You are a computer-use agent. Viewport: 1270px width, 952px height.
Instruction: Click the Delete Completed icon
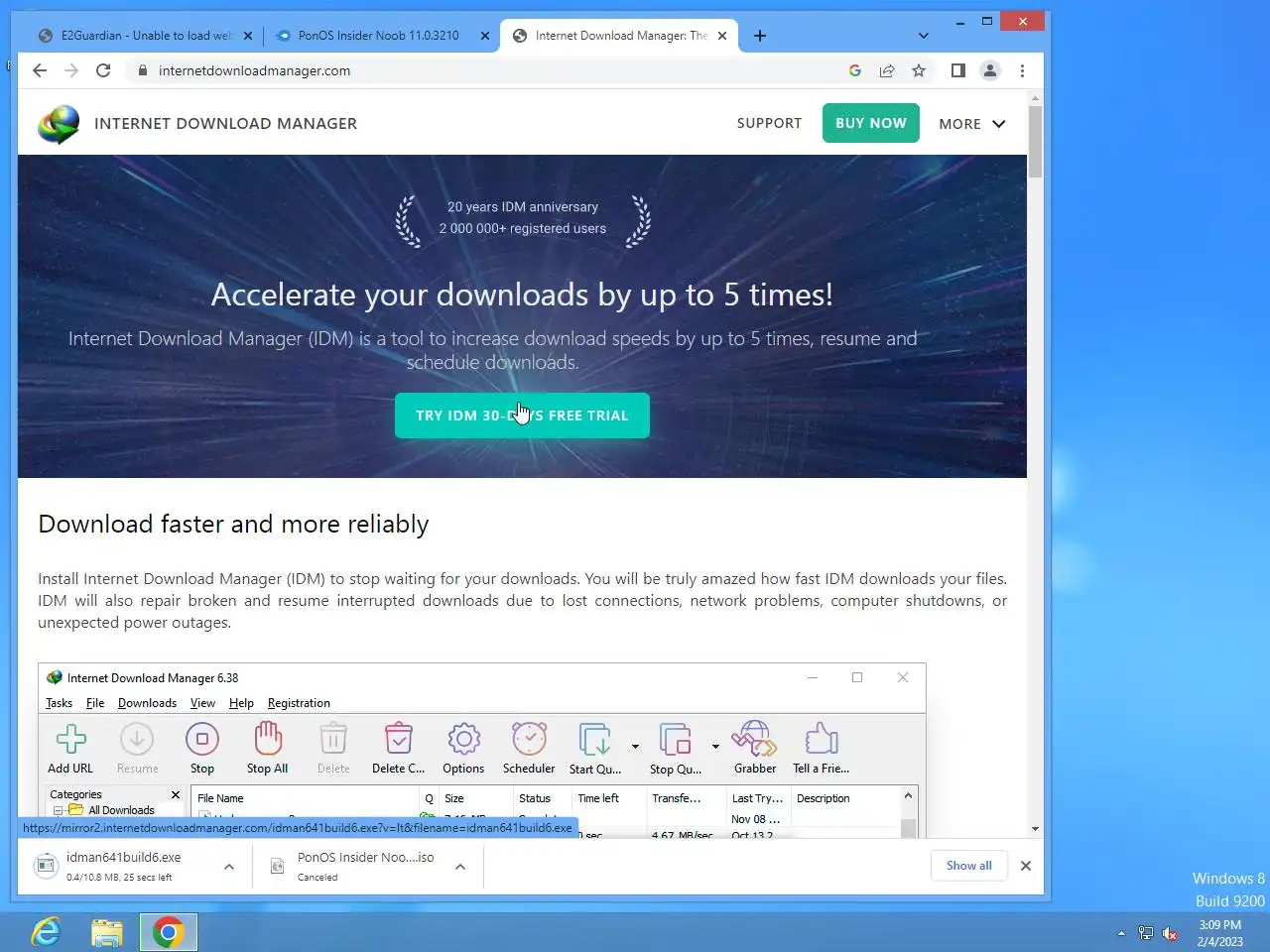tap(398, 739)
